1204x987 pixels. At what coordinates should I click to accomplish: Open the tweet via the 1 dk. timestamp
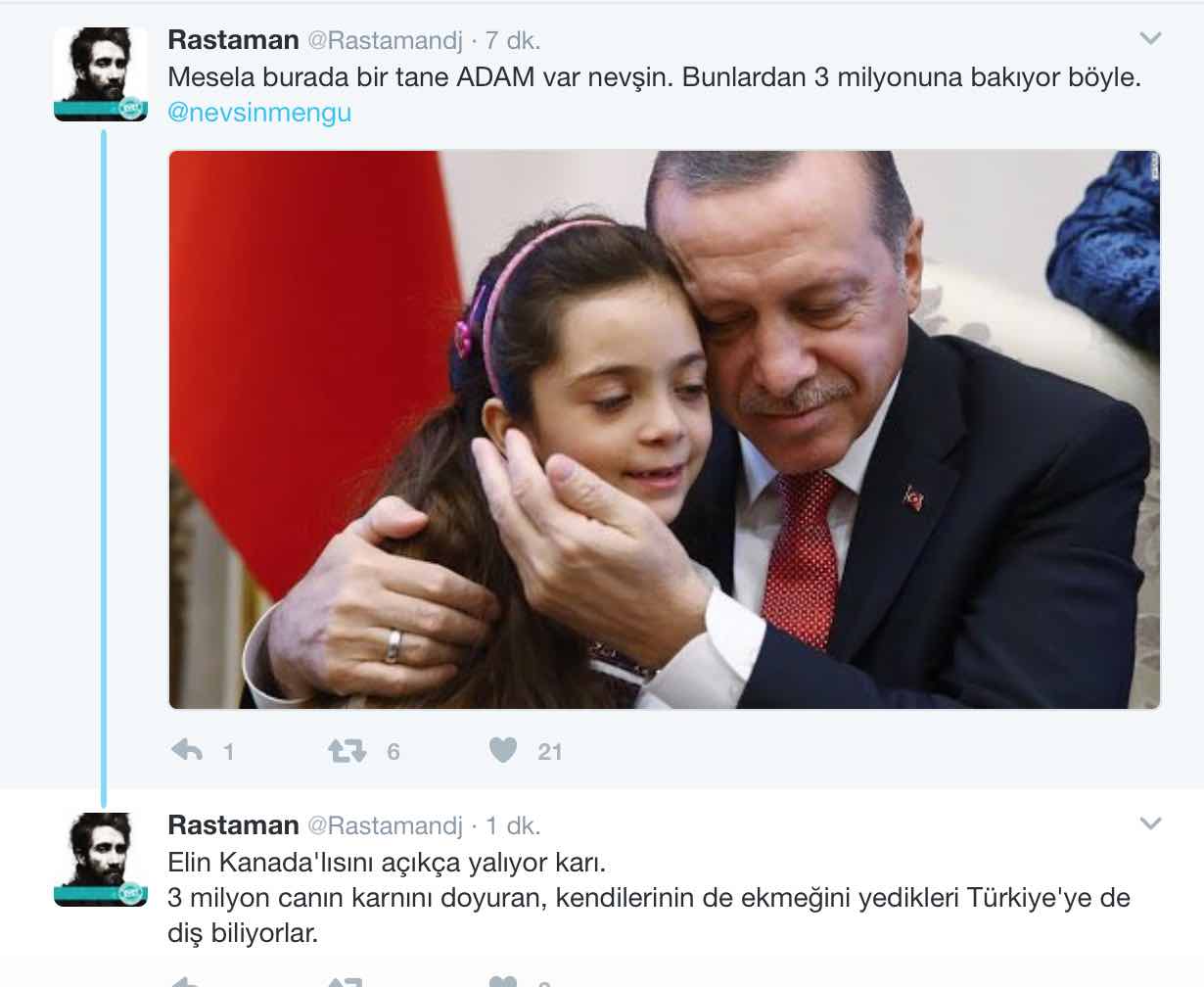513,825
